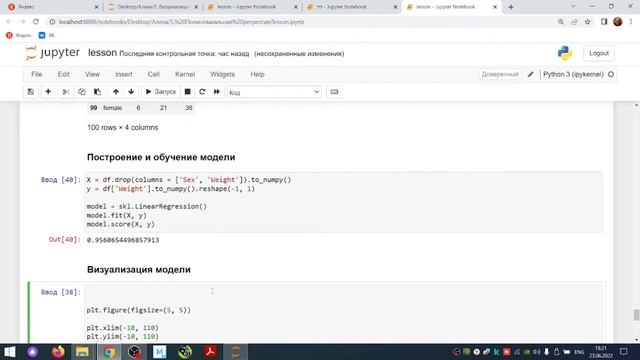
Task: Click the Python 3 (ipykernel) kernel name
Action: pyautogui.click(x=573, y=74)
